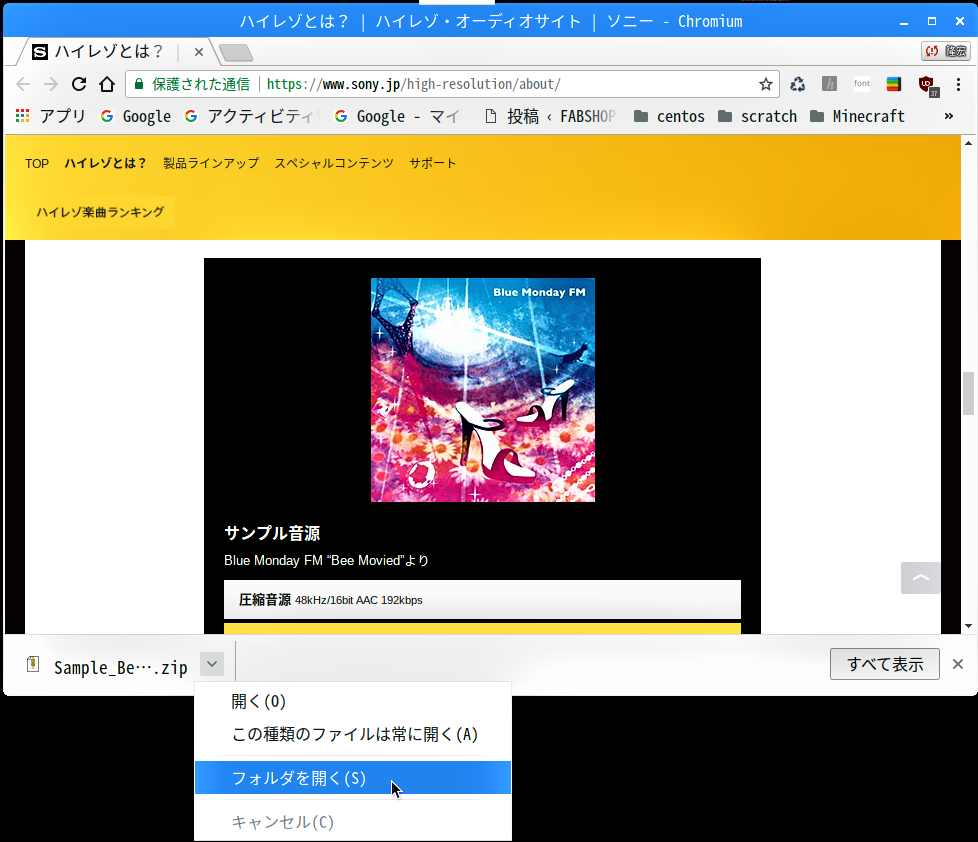Click the Blue Monday FM album artwork
Screen dimensions: 978x842
click(483, 390)
